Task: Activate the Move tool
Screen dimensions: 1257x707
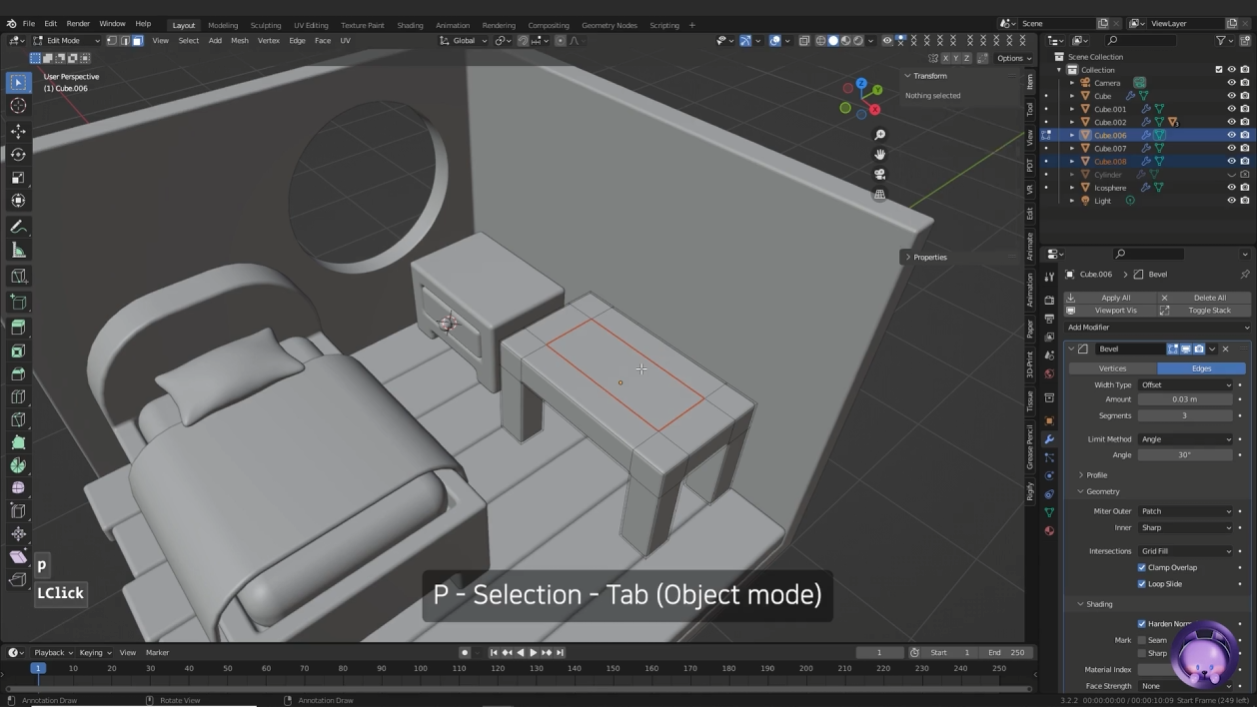Action: click(18, 132)
